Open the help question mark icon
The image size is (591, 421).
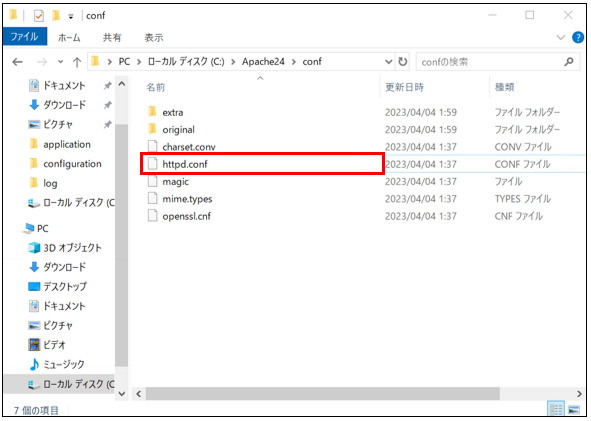(x=577, y=37)
